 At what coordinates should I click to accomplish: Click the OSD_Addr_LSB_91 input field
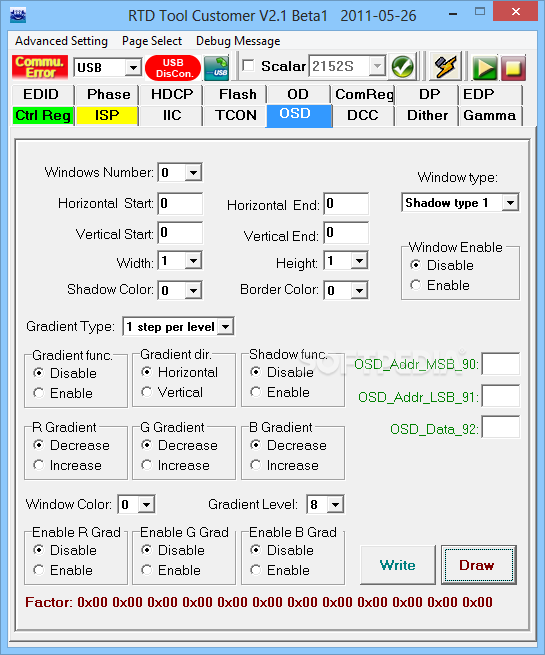click(x=501, y=396)
